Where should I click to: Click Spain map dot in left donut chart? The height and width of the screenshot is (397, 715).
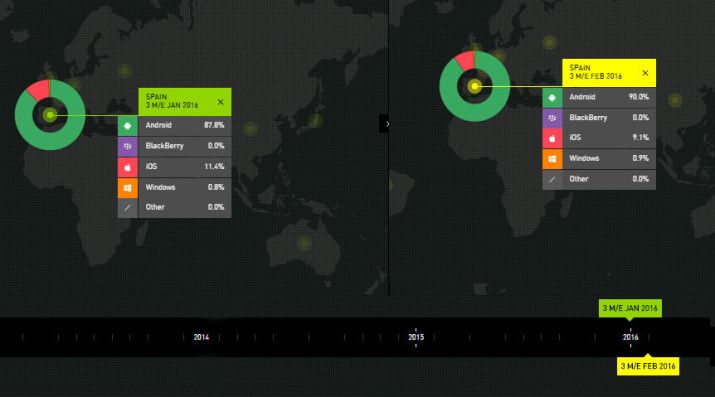(x=50, y=115)
